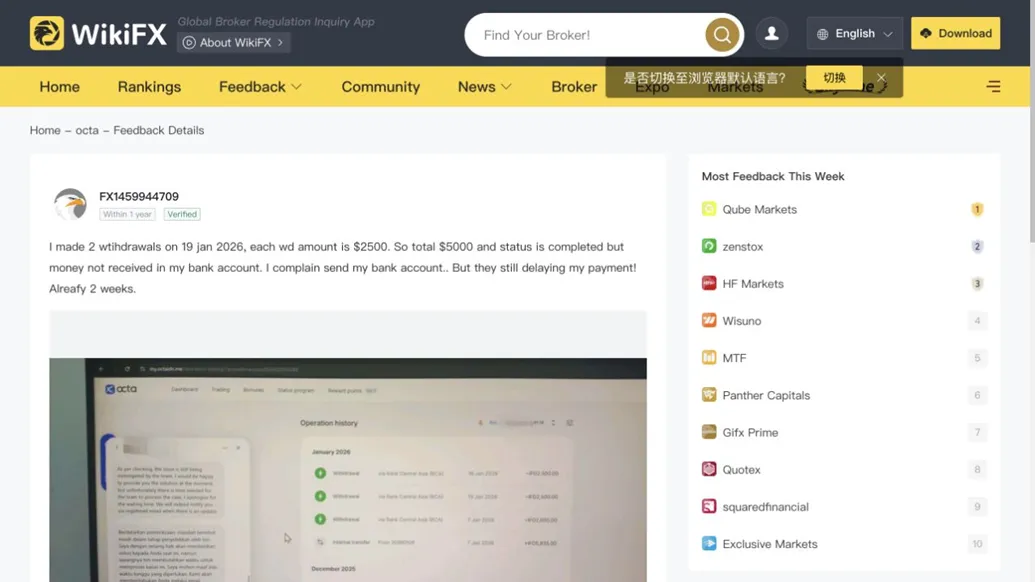Click the MTF logo icon
The image size is (1035, 582).
pos(709,358)
